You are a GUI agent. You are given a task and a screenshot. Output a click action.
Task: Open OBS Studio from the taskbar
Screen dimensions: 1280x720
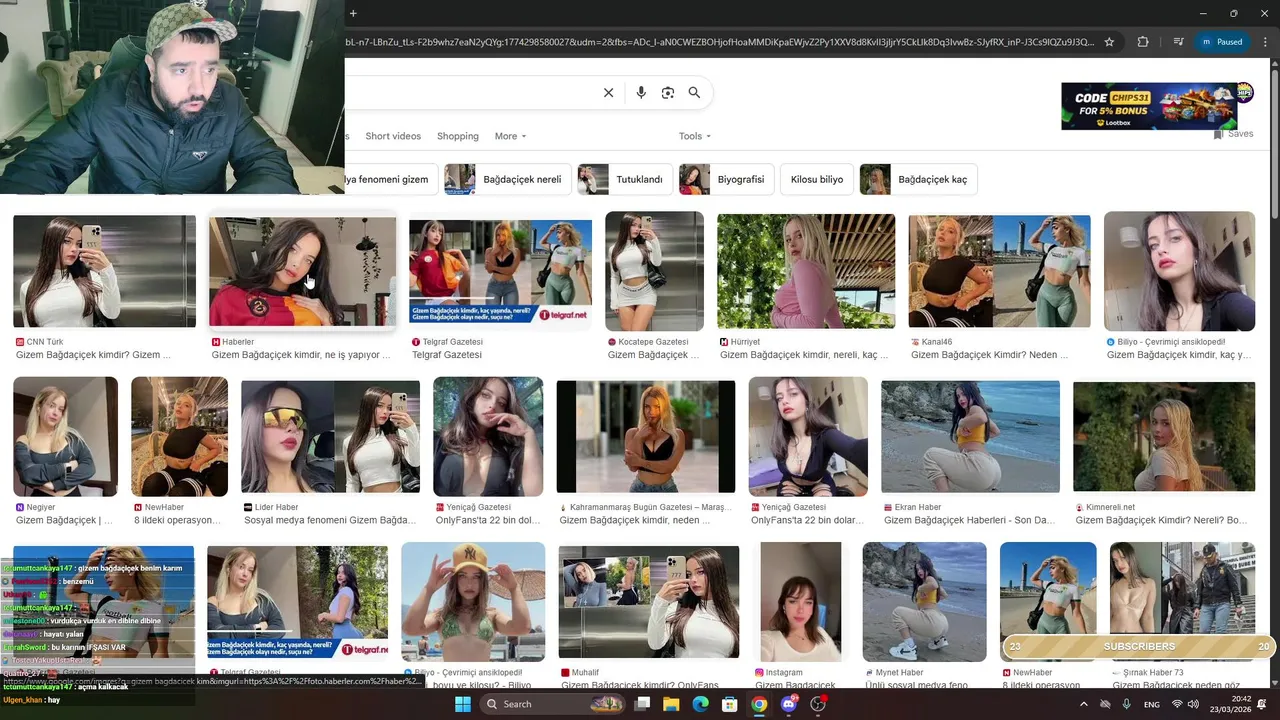(x=819, y=704)
